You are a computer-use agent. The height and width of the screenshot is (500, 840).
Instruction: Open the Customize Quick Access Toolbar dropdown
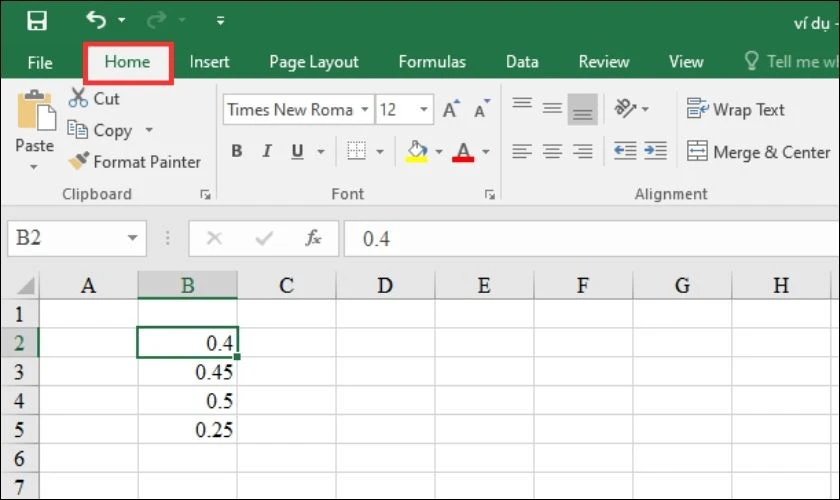pos(220,21)
